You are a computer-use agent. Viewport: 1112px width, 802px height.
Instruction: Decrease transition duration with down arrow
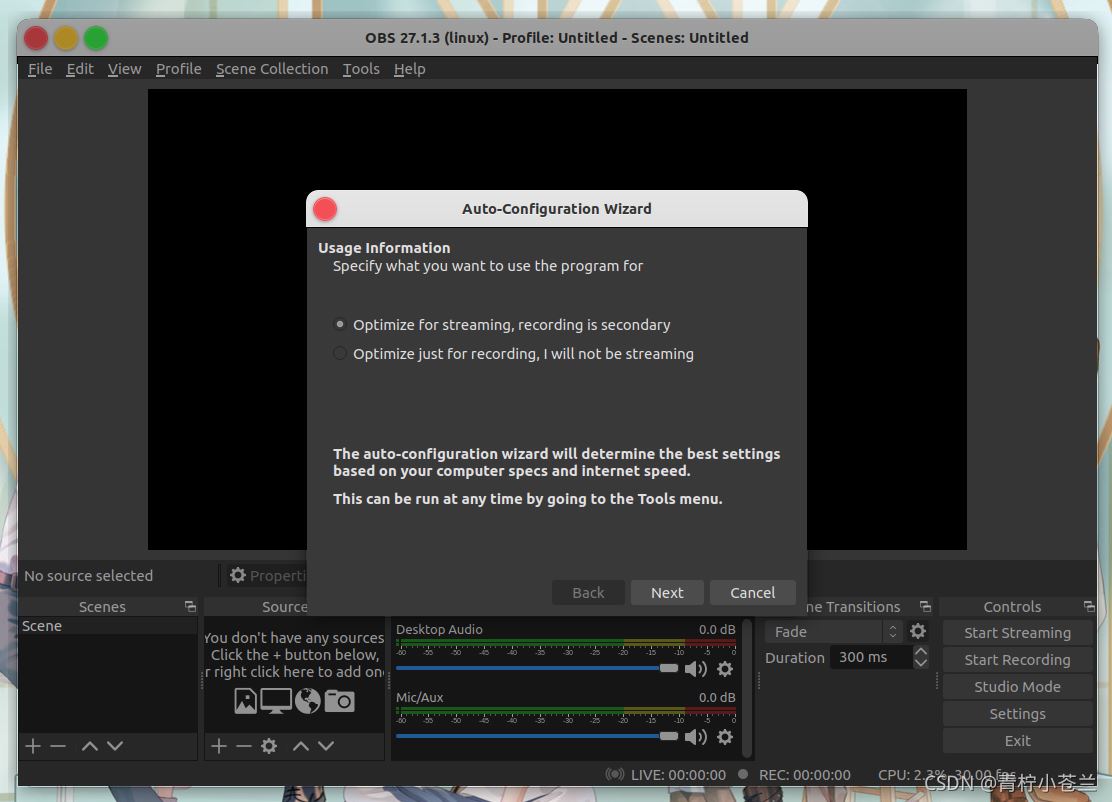point(921,663)
